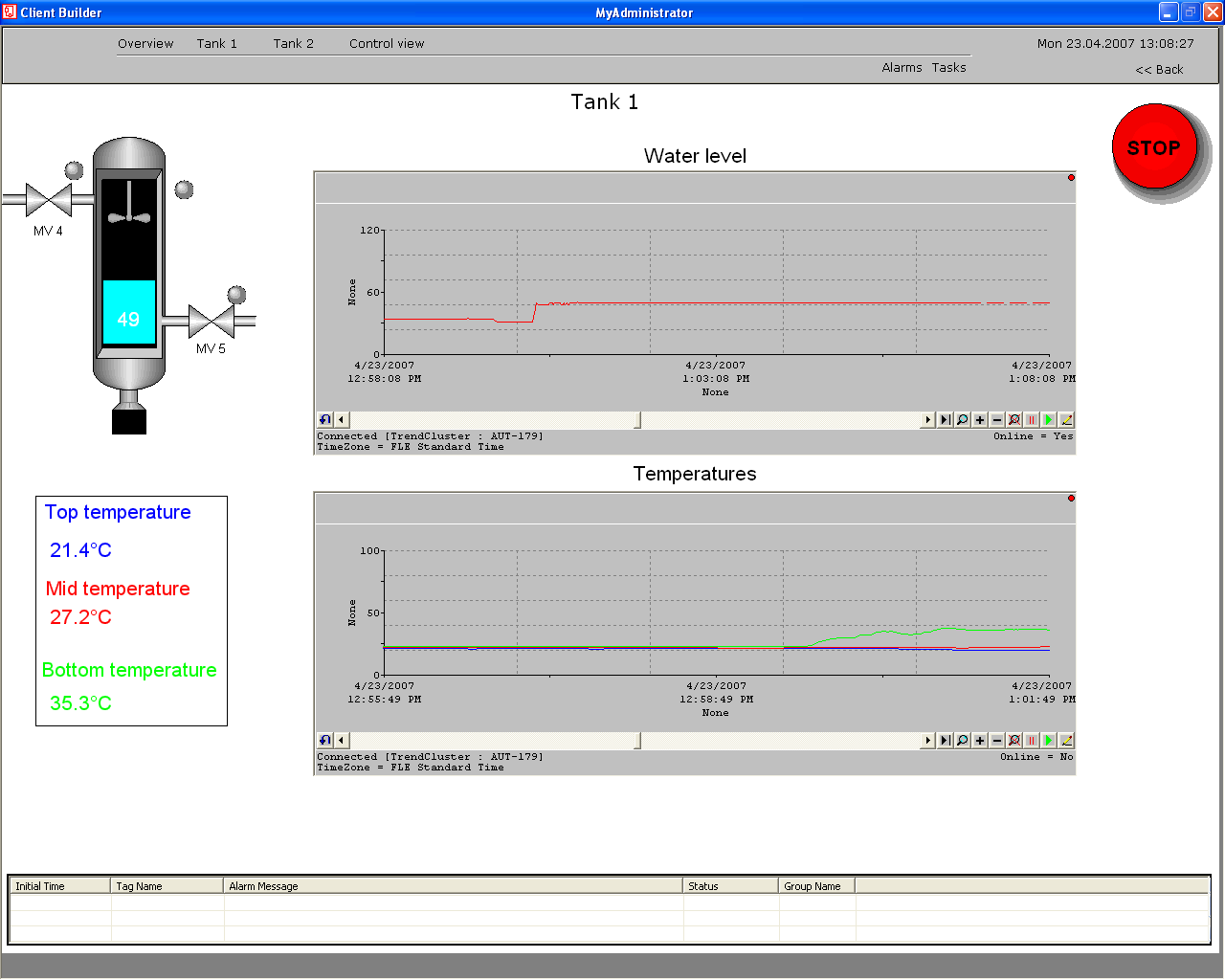Click the 27.2°C mid temperature value

point(80,617)
